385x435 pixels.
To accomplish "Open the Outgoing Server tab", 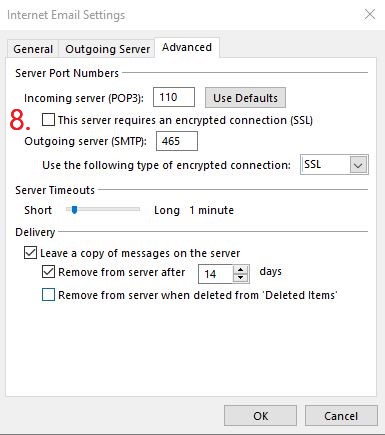I will click(x=107, y=49).
